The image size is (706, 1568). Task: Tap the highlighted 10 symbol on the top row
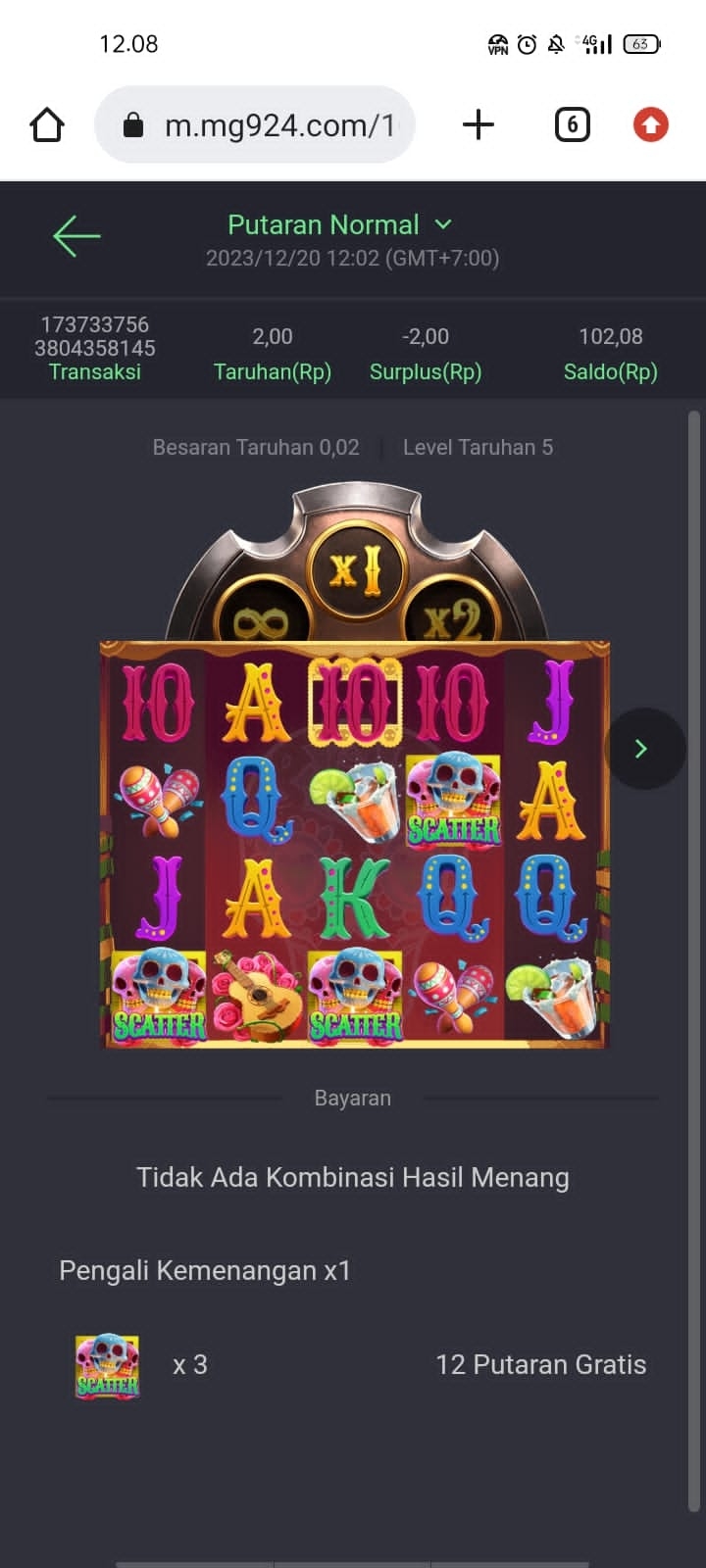(355, 702)
